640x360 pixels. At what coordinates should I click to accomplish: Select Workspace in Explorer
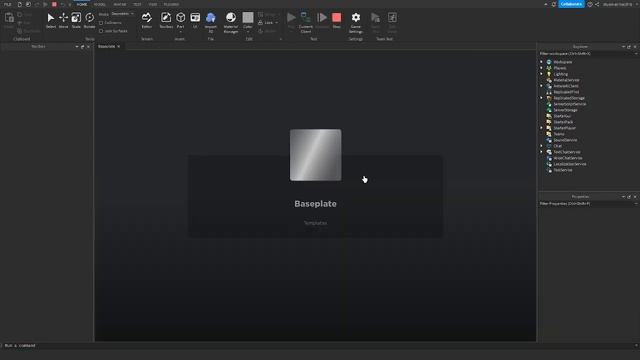coord(562,62)
